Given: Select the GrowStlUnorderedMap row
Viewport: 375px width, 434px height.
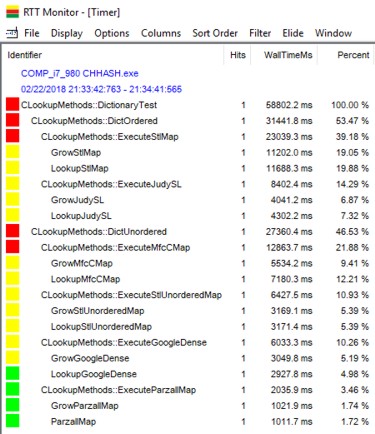Looking at the screenshot, I should 188,310.
